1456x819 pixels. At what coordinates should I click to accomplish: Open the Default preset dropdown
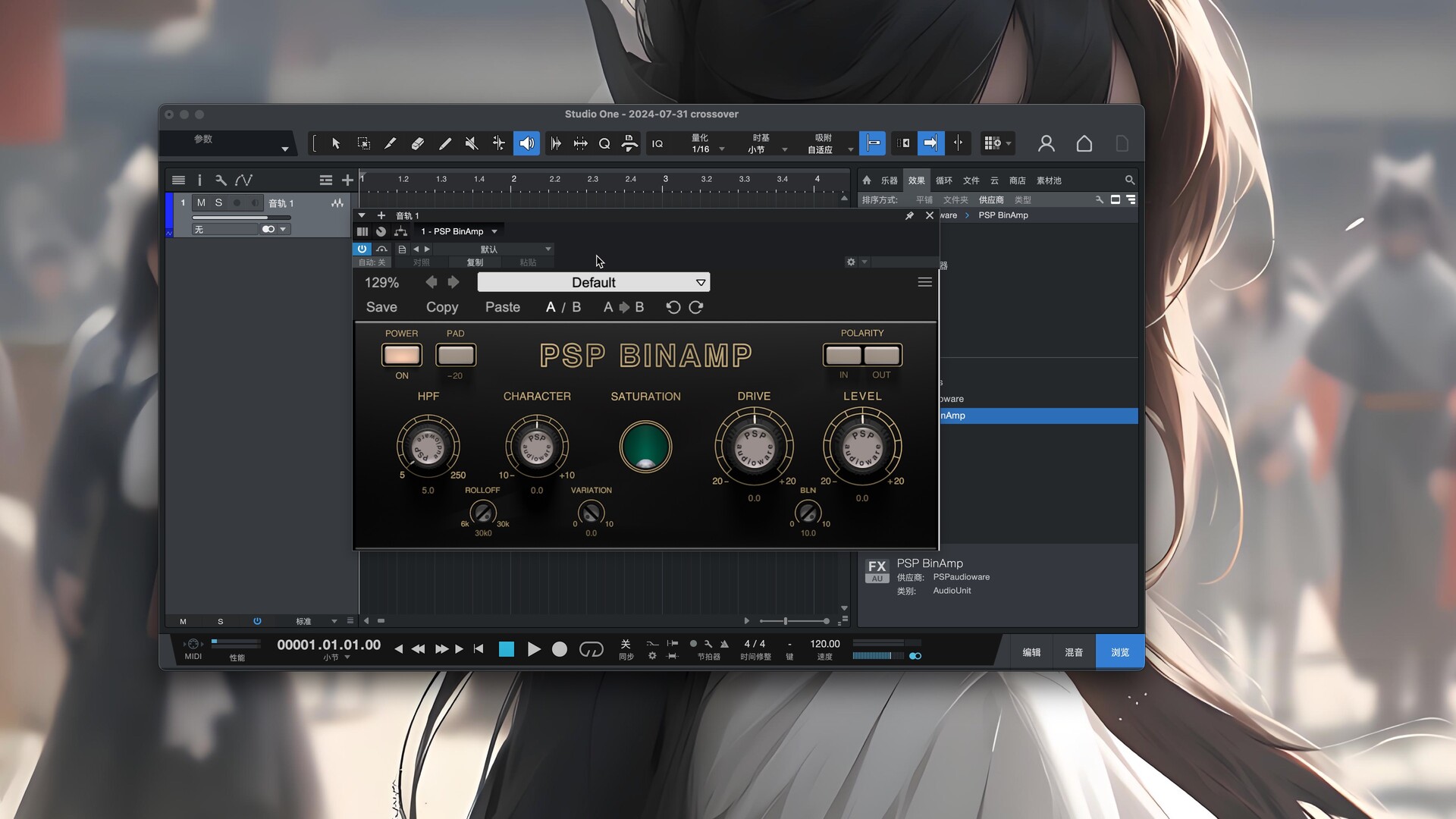click(593, 282)
